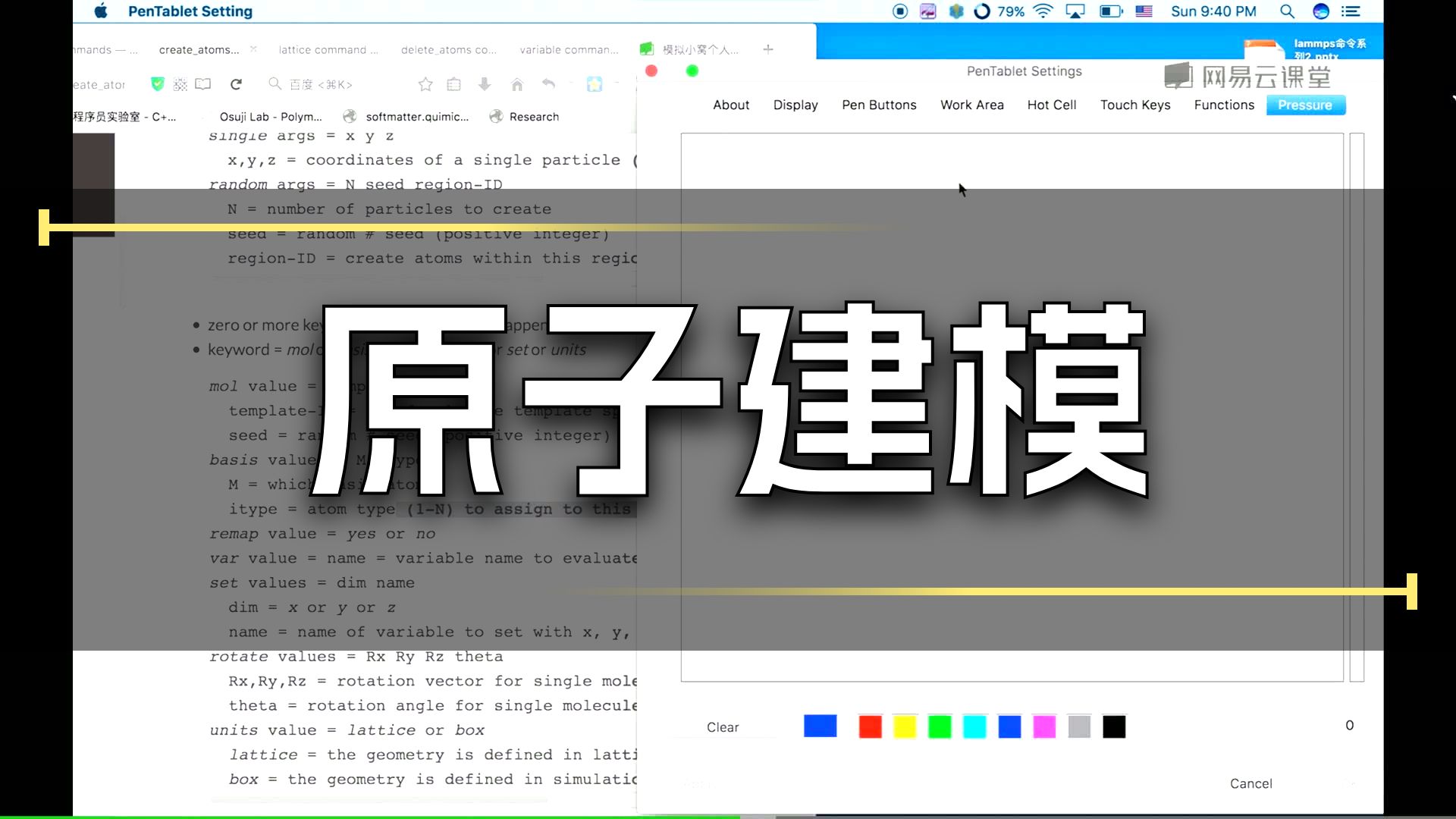
Task: Open reader mode book icon
Action: (203, 84)
